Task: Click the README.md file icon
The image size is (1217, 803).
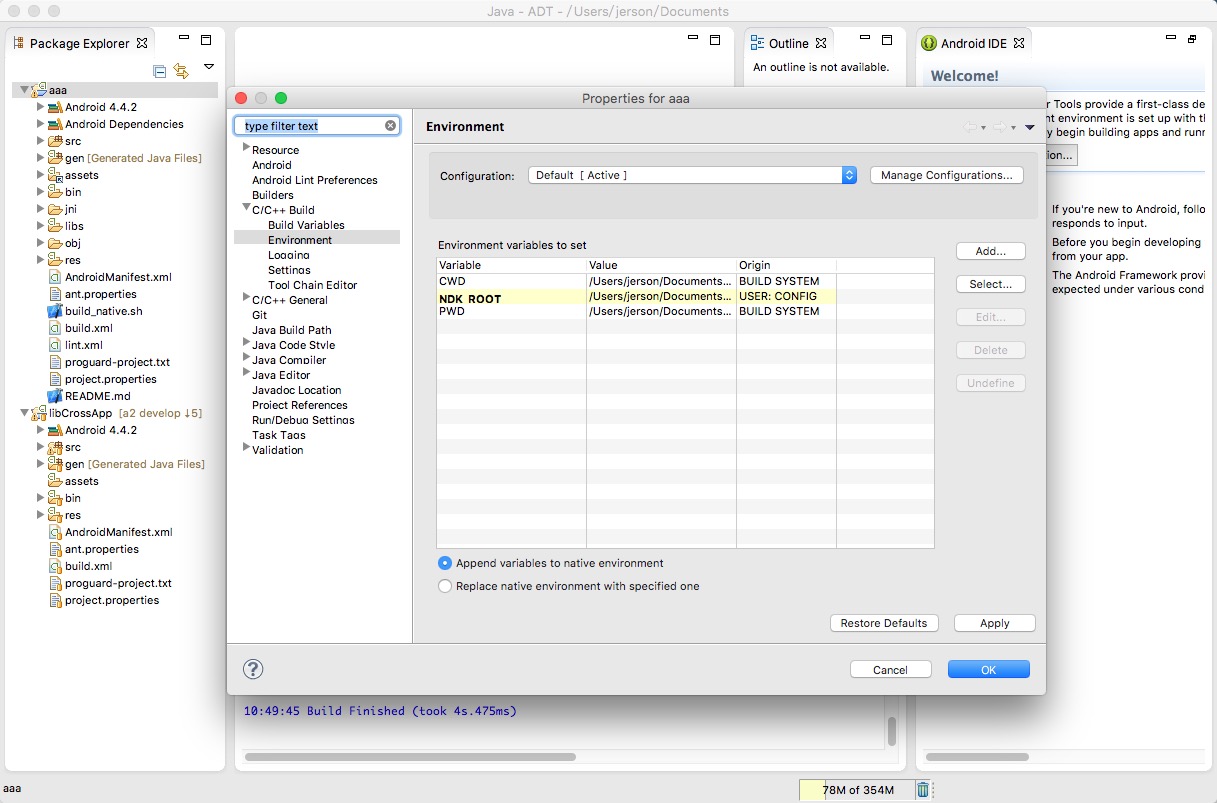Action: pos(55,396)
